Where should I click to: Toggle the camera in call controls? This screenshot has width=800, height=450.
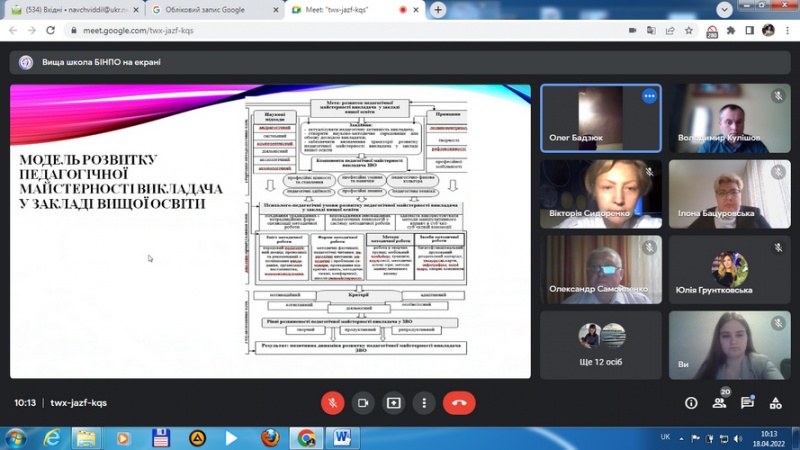(x=363, y=403)
